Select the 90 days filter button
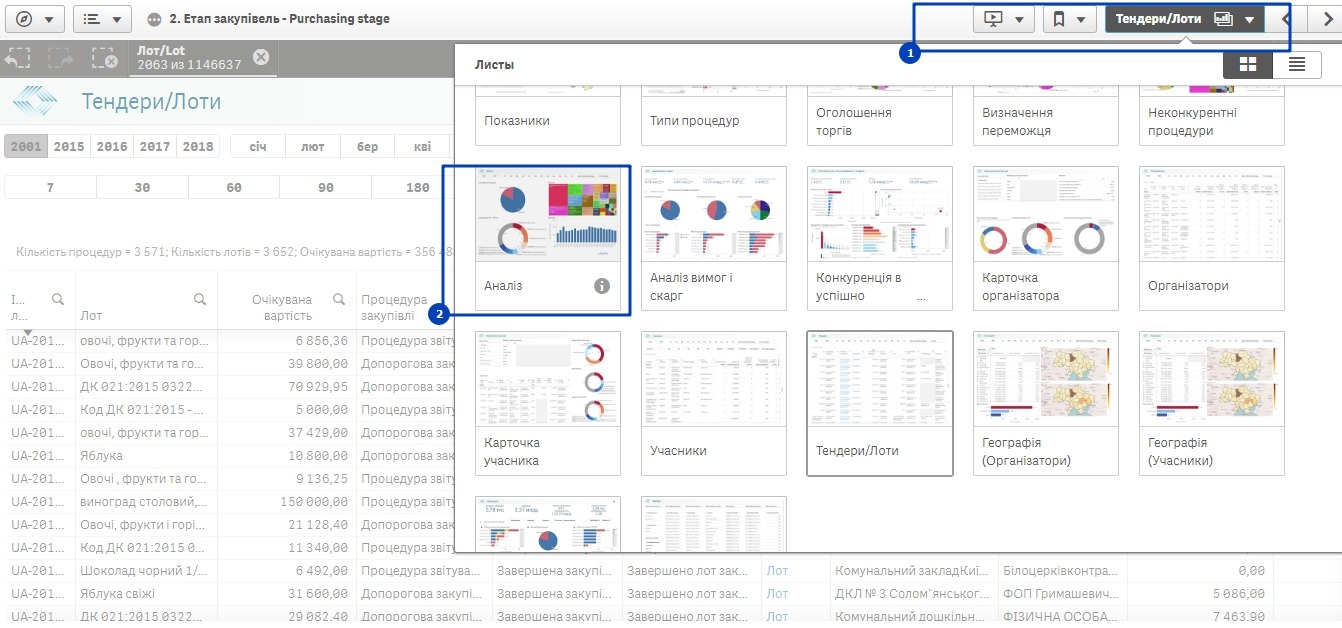This screenshot has height=628, width=1342. pos(325,187)
